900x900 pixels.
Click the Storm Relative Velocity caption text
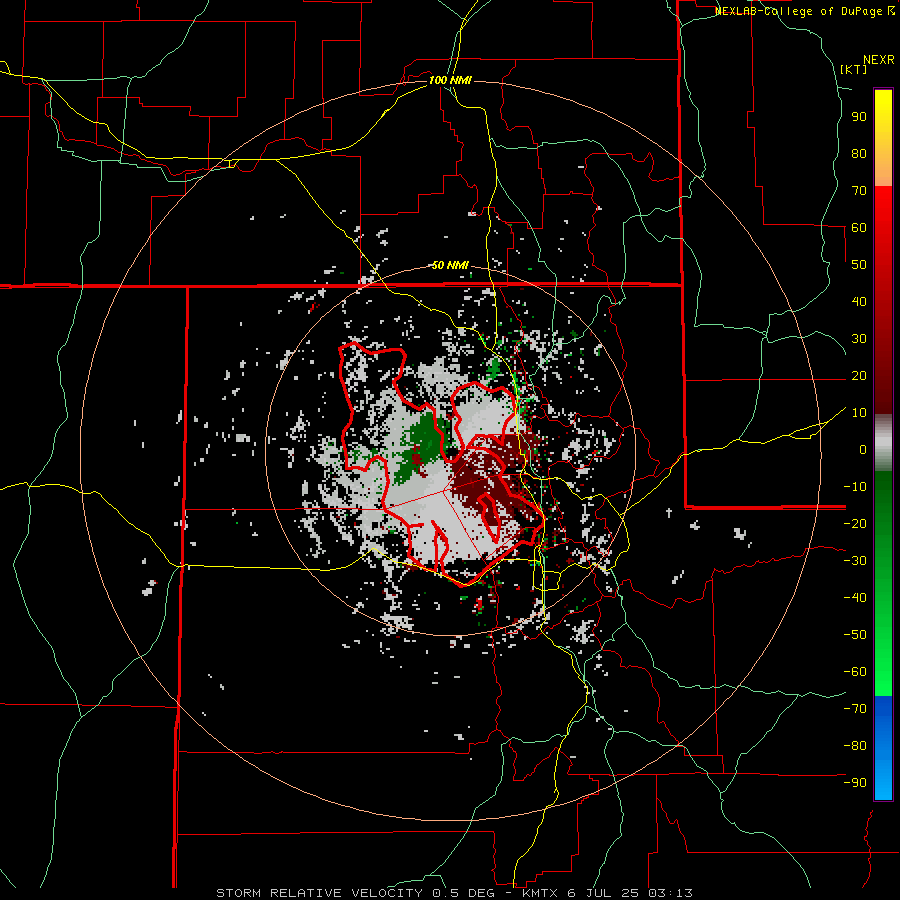click(454, 893)
